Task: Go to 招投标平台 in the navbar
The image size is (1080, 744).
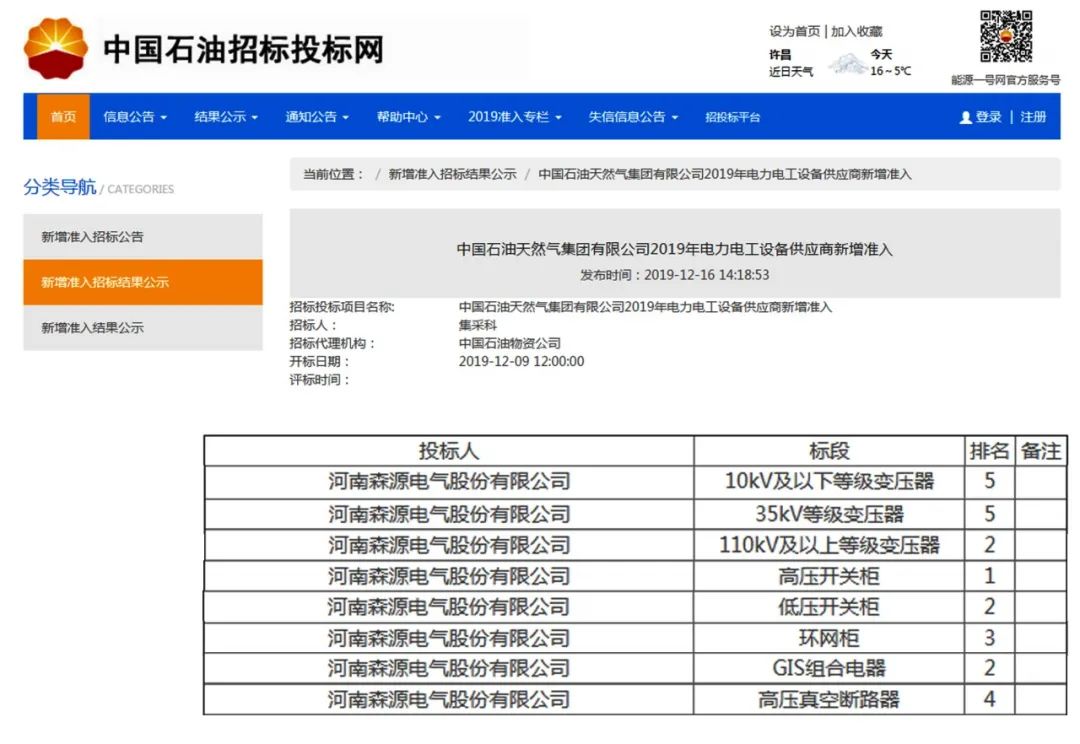Action: [732, 117]
